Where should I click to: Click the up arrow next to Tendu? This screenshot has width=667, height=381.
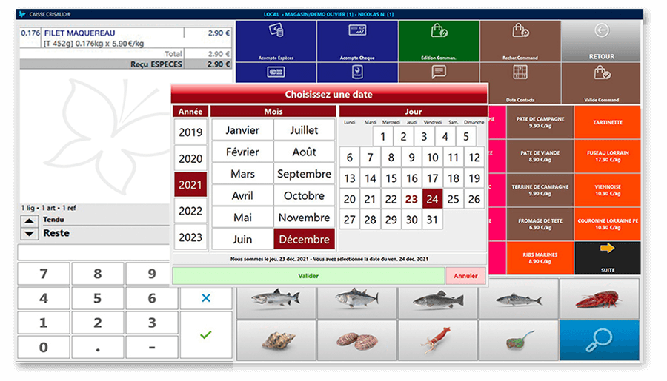click(29, 221)
